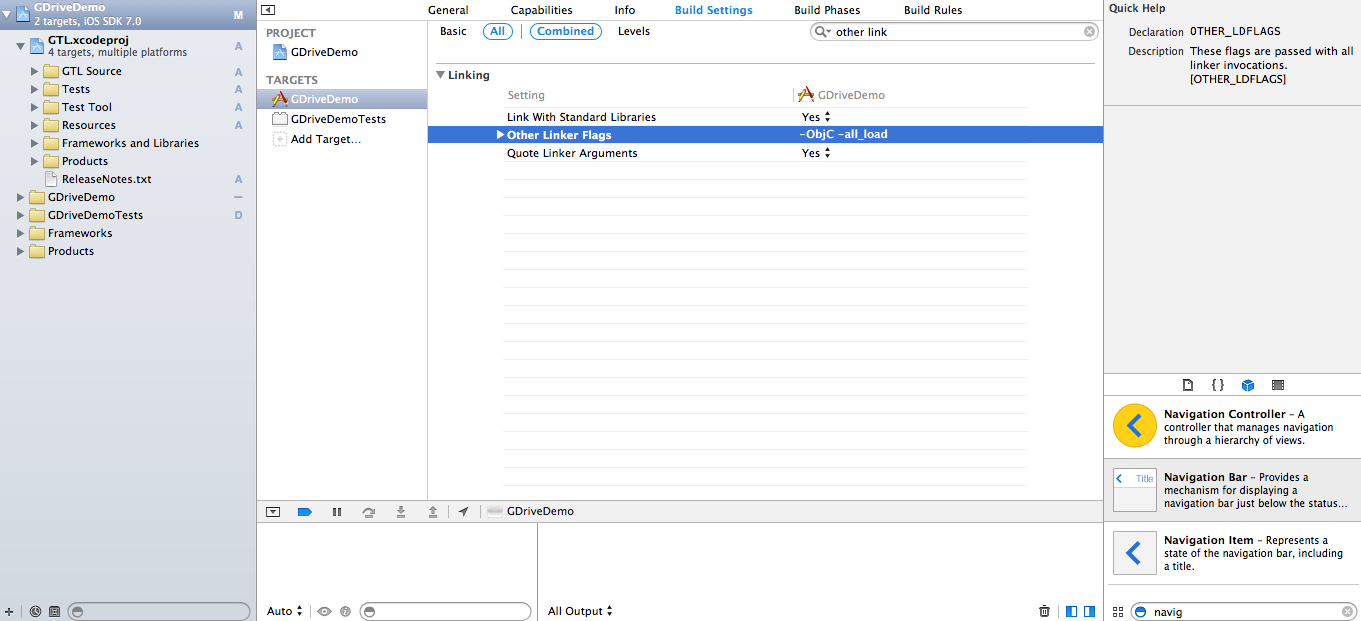
Task: Collapse the Linking section
Action: tap(441, 75)
